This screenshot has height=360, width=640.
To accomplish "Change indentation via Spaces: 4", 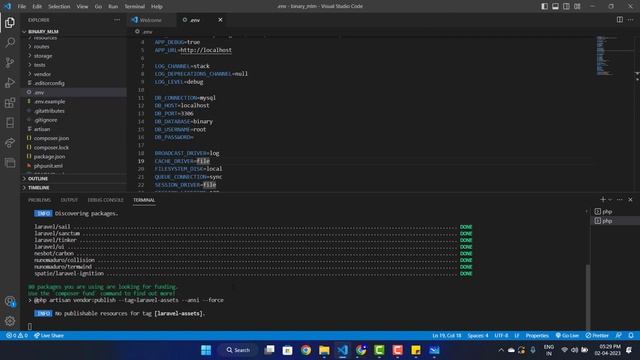I will (x=478, y=336).
